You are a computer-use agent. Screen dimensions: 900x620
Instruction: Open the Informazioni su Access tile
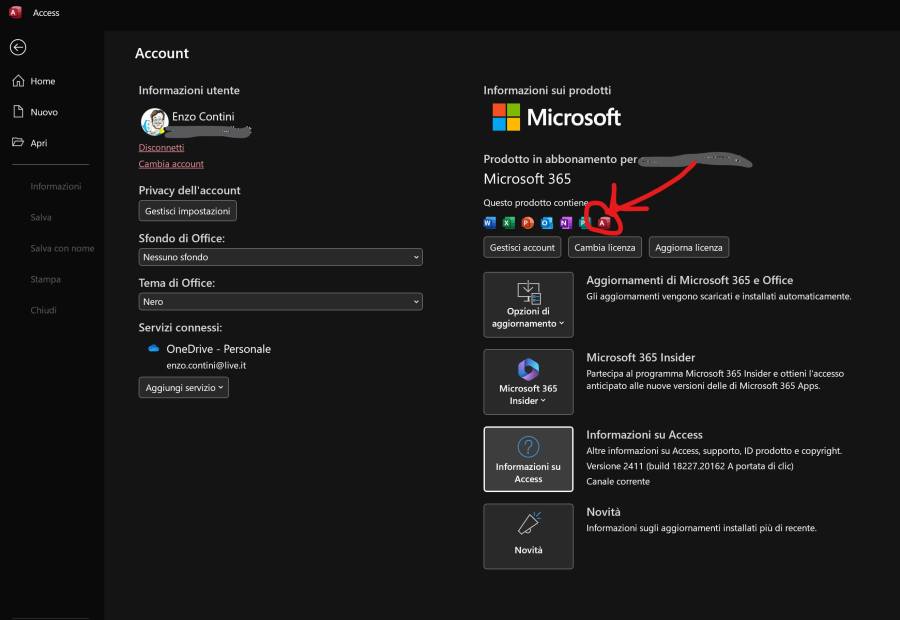[x=528, y=459]
